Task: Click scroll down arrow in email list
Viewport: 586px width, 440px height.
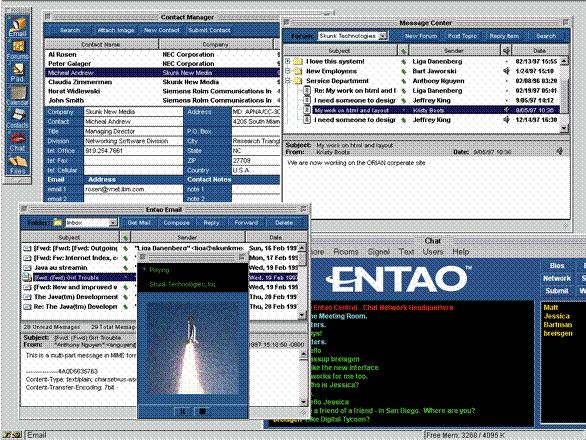Action: [302, 315]
